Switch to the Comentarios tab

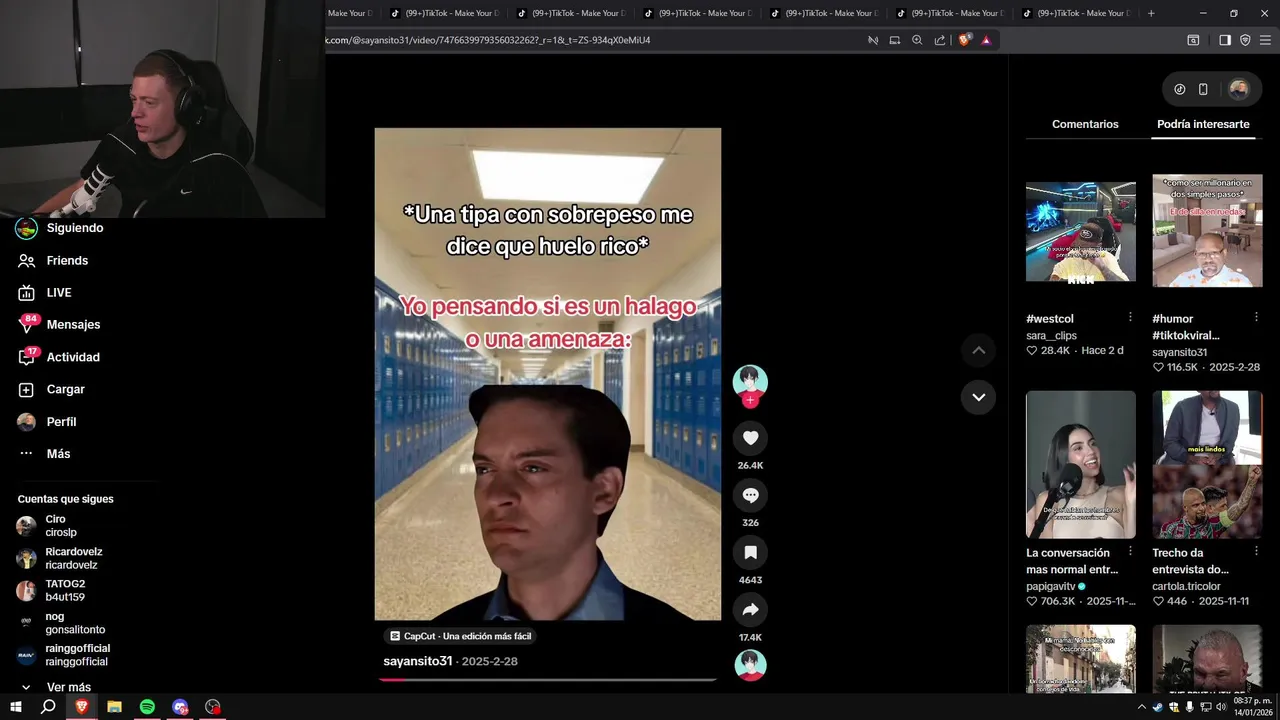(1085, 124)
